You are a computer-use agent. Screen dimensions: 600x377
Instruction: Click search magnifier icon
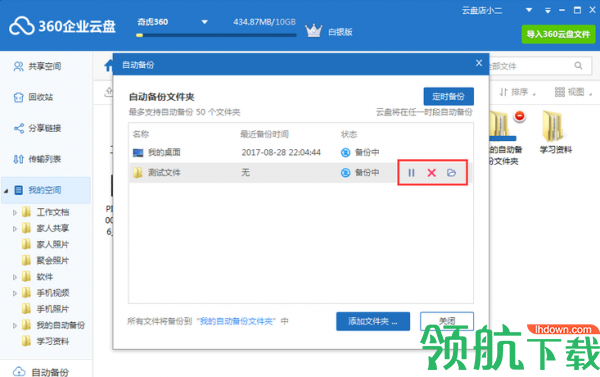(x=578, y=66)
